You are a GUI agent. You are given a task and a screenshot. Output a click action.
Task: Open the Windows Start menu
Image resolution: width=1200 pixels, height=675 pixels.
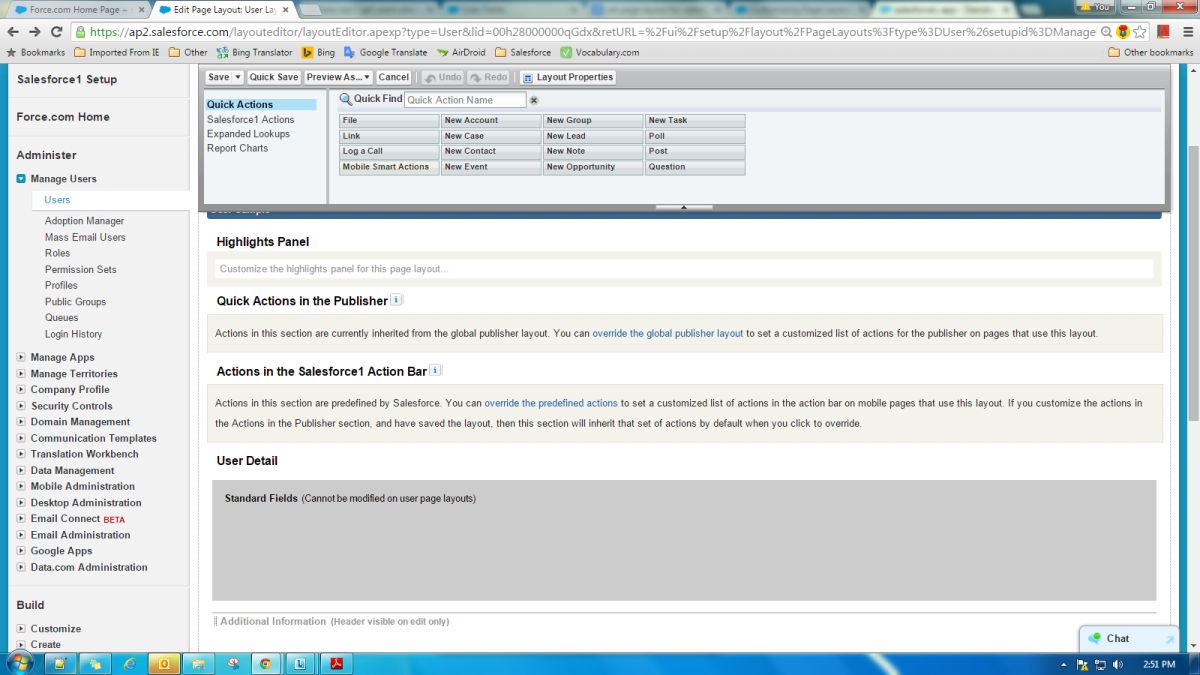pos(20,662)
